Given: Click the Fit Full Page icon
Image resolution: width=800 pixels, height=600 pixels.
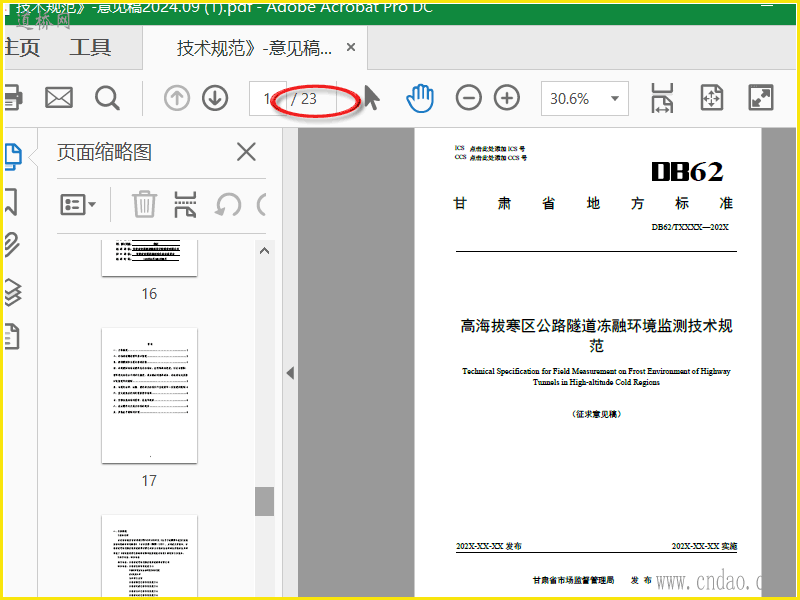Looking at the screenshot, I should (712, 97).
